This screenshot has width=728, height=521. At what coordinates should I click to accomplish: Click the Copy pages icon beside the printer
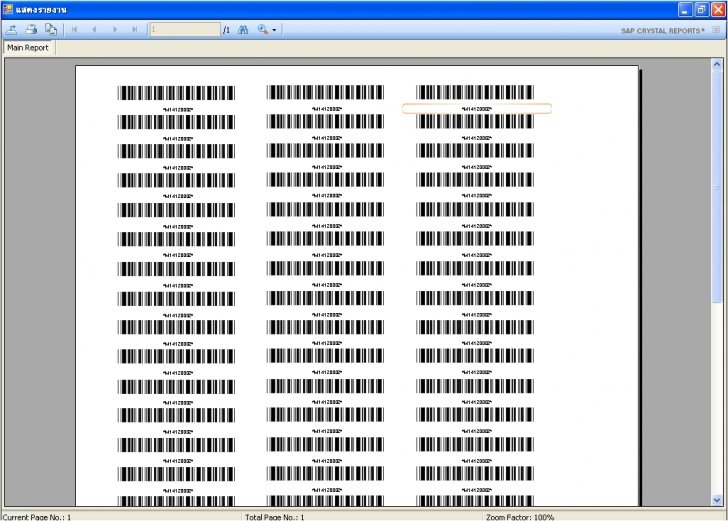click(51, 30)
